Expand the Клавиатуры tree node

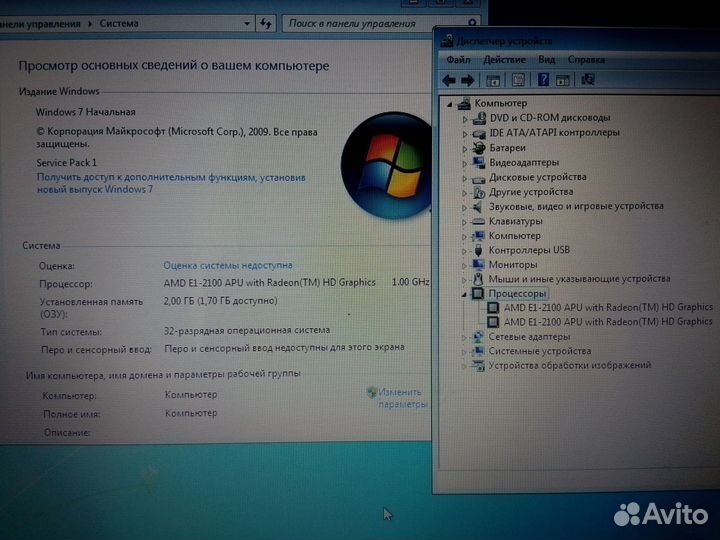point(464,222)
